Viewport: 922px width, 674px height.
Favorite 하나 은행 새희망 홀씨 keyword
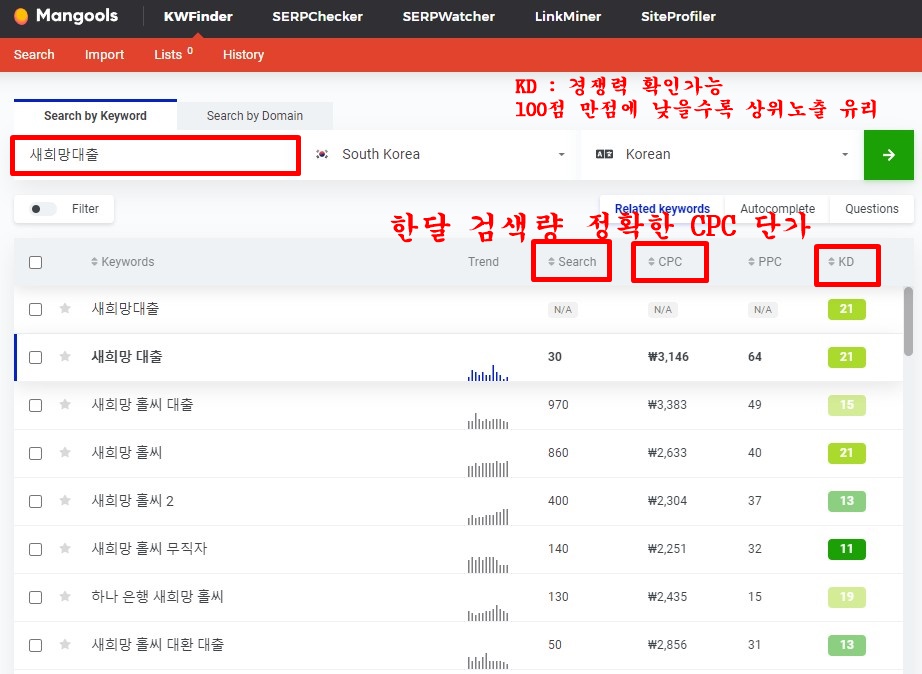[65, 596]
